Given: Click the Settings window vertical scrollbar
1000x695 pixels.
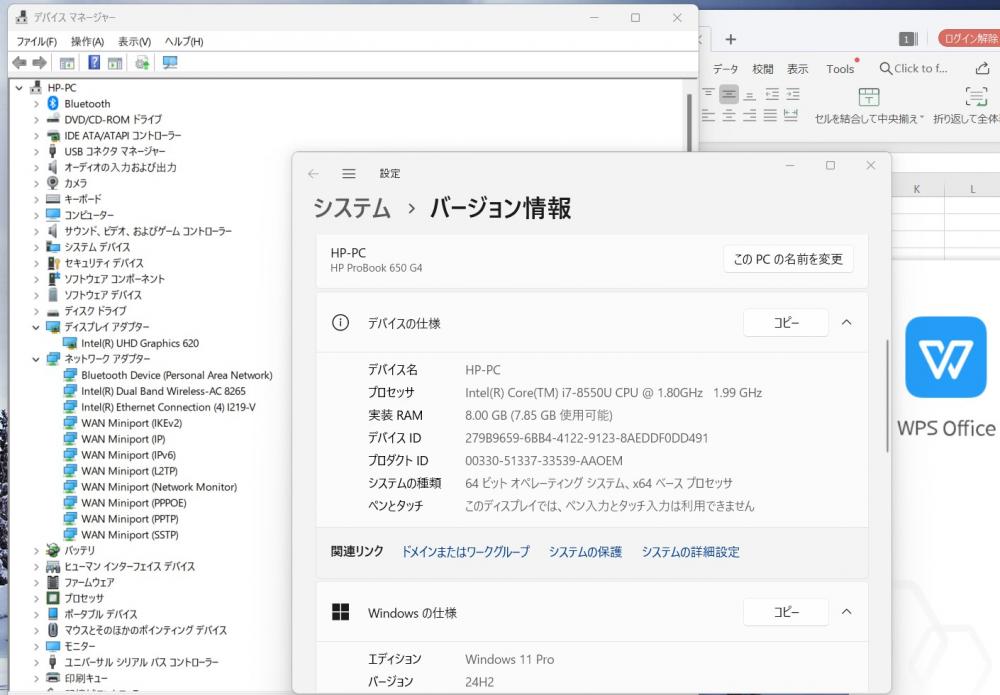Looking at the screenshot, I should 886,400.
